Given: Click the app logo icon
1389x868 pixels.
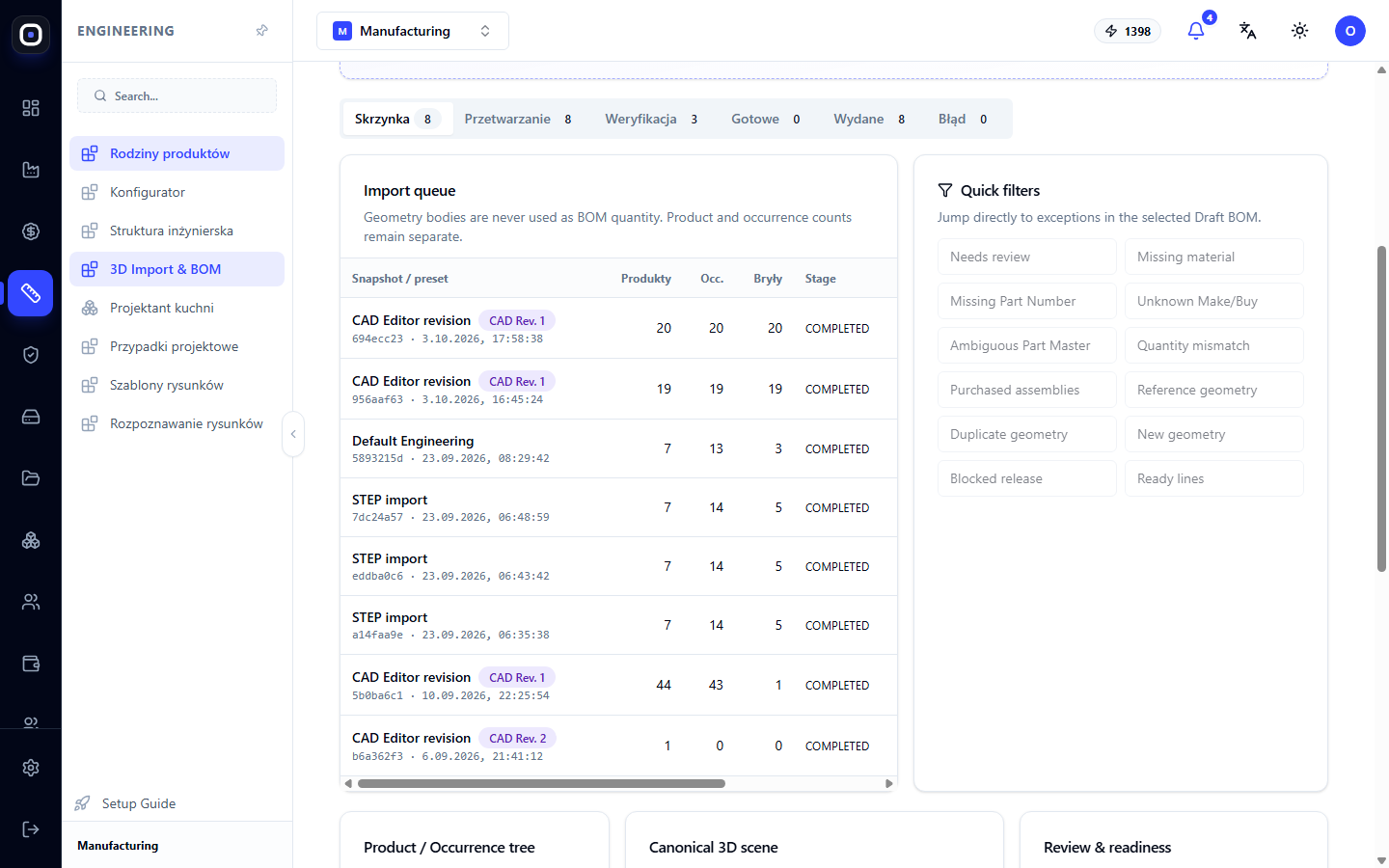Looking at the screenshot, I should 31,35.
